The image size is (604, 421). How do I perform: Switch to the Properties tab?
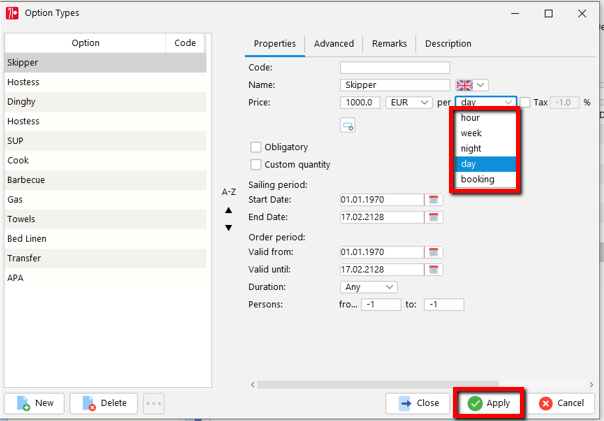275,44
